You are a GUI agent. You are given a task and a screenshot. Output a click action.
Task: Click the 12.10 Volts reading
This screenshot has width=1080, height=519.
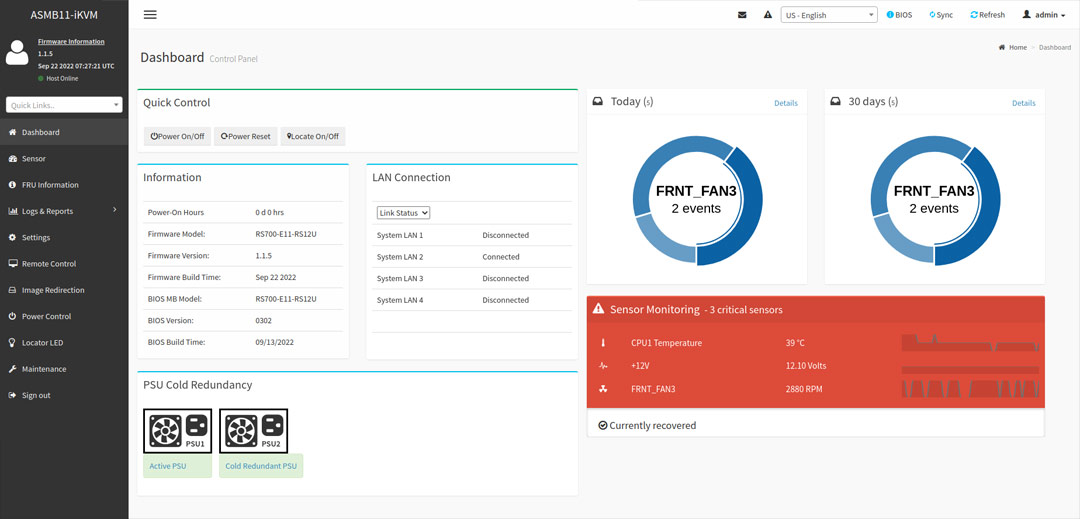pos(806,366)
